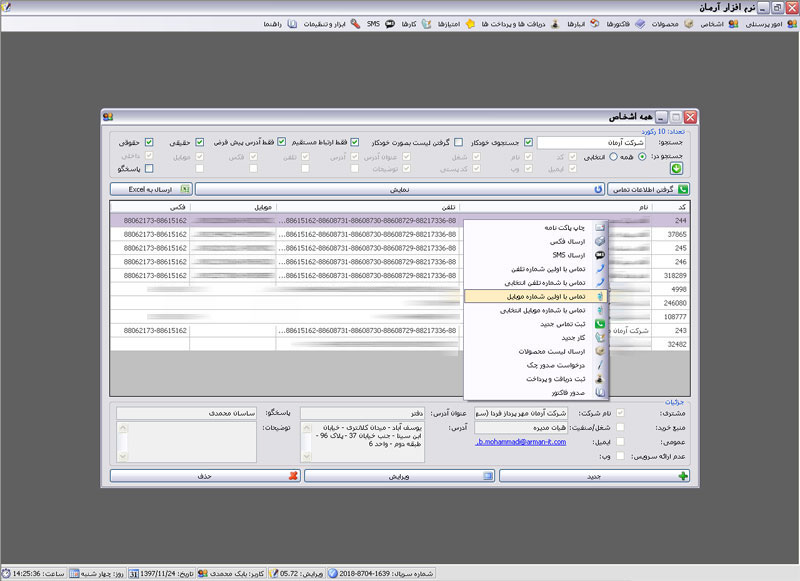
Task: Click the main window title bar app icon
Action: pyautogui.click(x=6, y=7)
